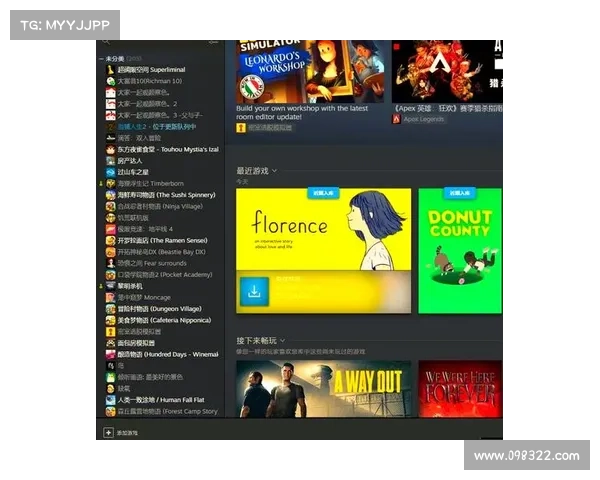Click the Fear surrounds game icon
Image resolution: width=600 pixels, height=480 pixels.
click(x=111, y=263)
